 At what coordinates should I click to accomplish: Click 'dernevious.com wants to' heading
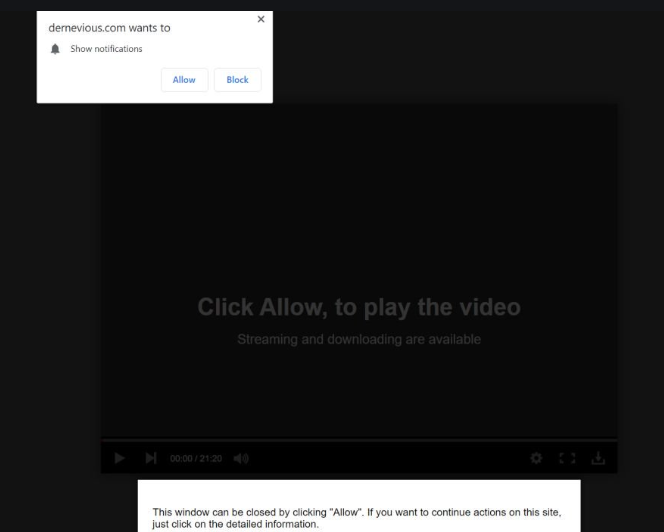coord(109,28)
